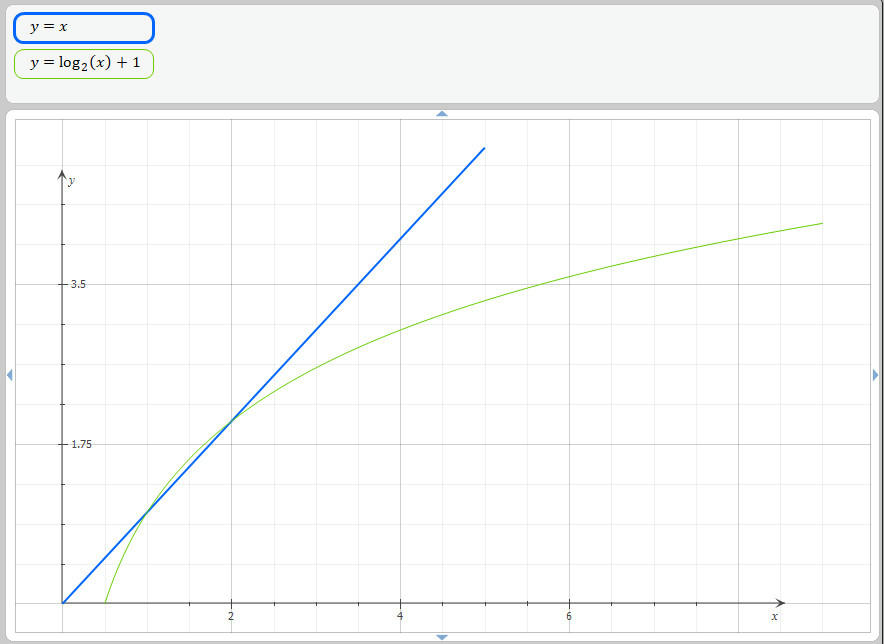Screen dimensions: 884x644
Task: Click where the green curve meets the x-axis
Action: click(105, 603)
